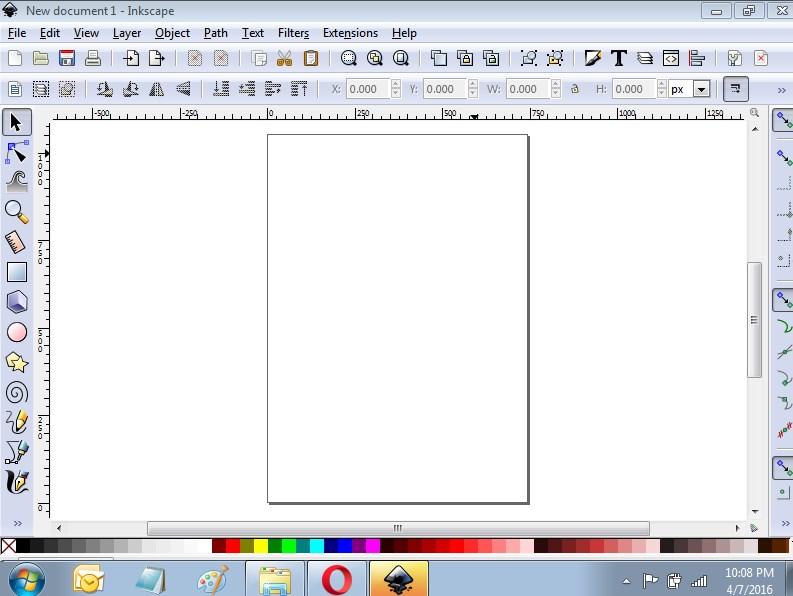Open the Layers dialog icon
This screenshot has width=793, height=596.
pos(645,58)
